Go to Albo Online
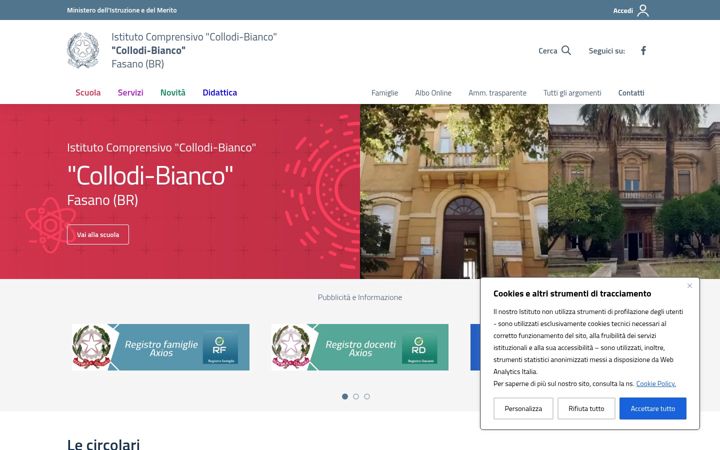Image resolution: width=720 pixels, height=450 pixels. coord(433,93)
